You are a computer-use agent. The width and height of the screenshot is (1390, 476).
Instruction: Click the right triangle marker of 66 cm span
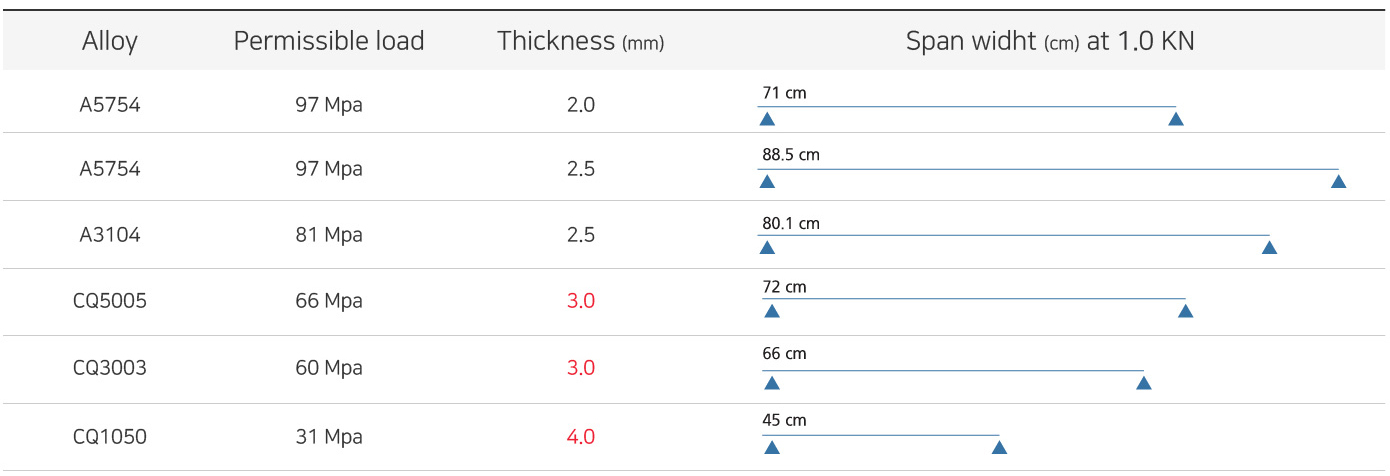pyautogui.click(x=1144, y=383)
